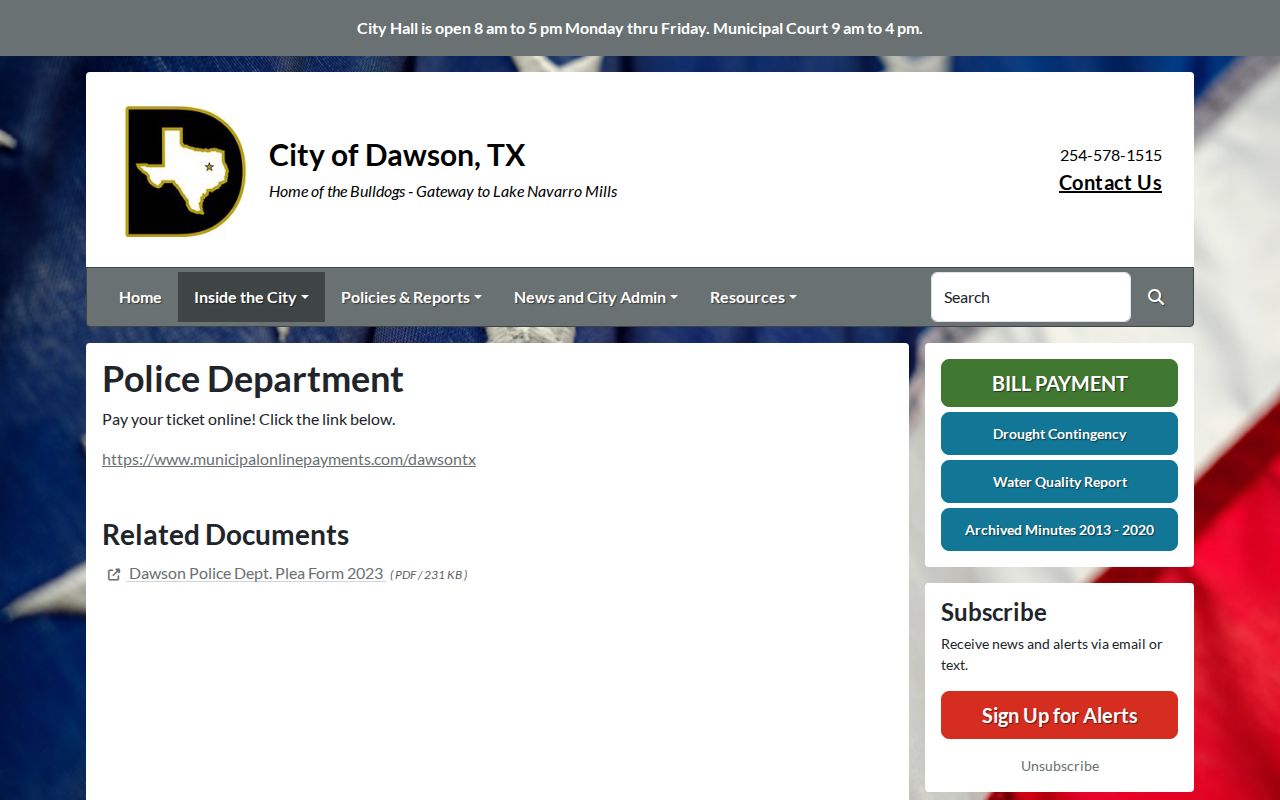
Task: Open the News and City Admin dropdown
Action: coord(595,297)
